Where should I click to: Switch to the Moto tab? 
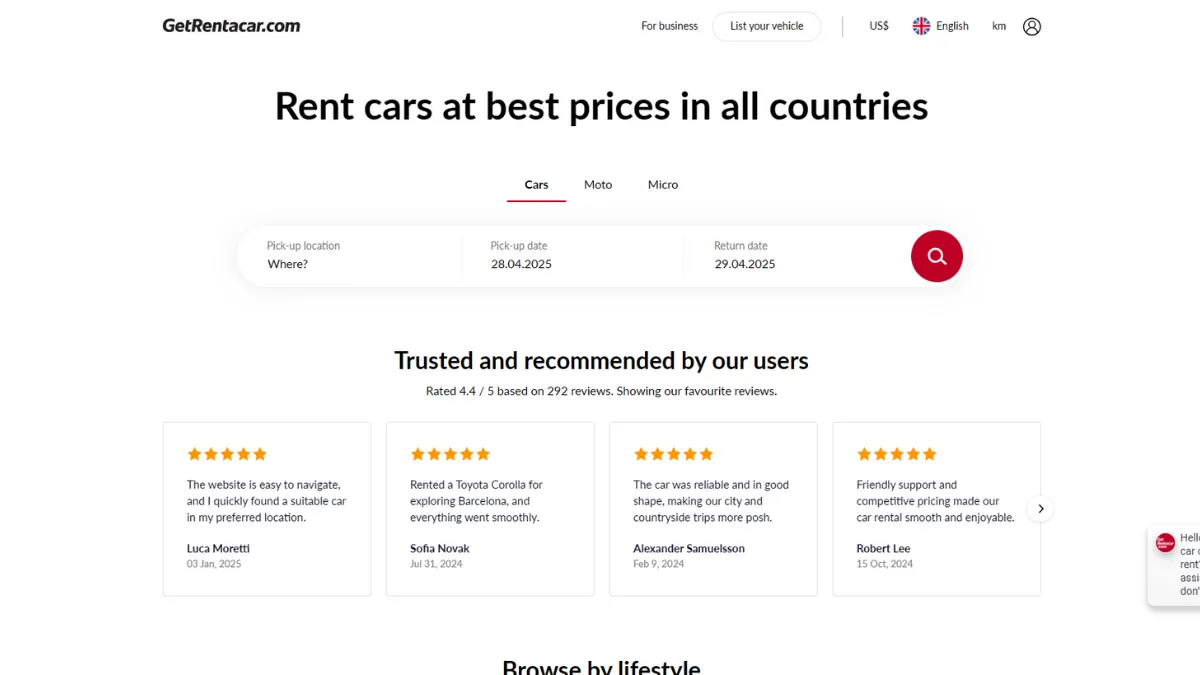click(598, 185)
